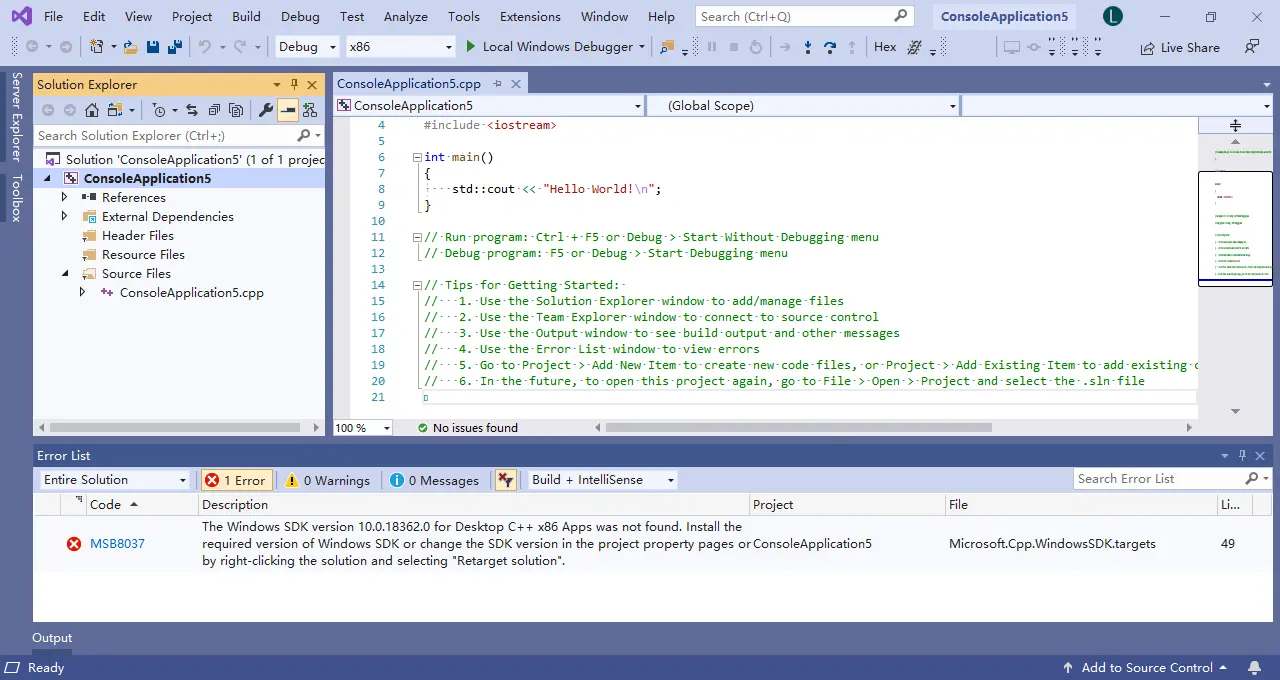The height and width of the screenshot is (680, 1280).
Task: Open the Build menu
Action: click(246, 16)
